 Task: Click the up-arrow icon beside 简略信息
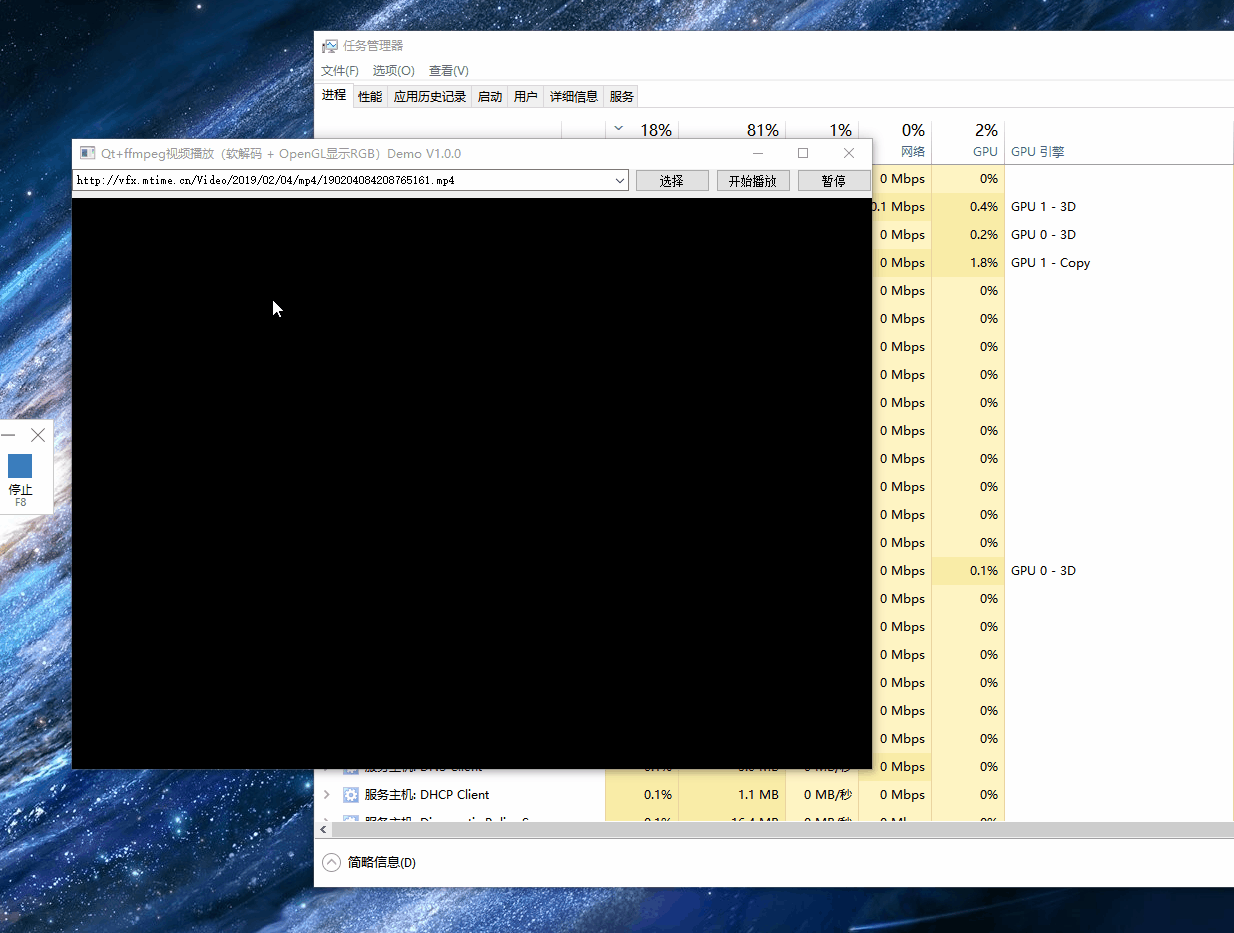click(x=331, y=862)
